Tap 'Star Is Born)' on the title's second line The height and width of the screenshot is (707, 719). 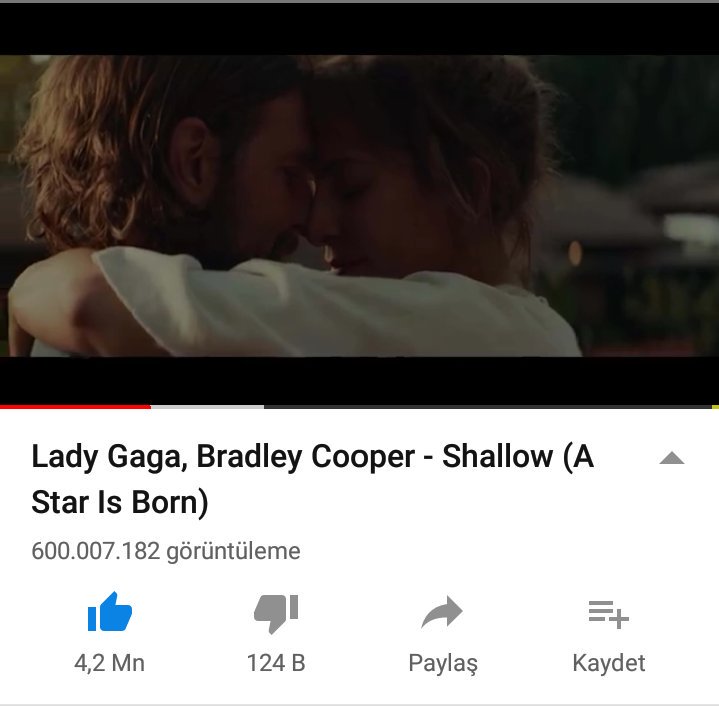coord(120,503)
